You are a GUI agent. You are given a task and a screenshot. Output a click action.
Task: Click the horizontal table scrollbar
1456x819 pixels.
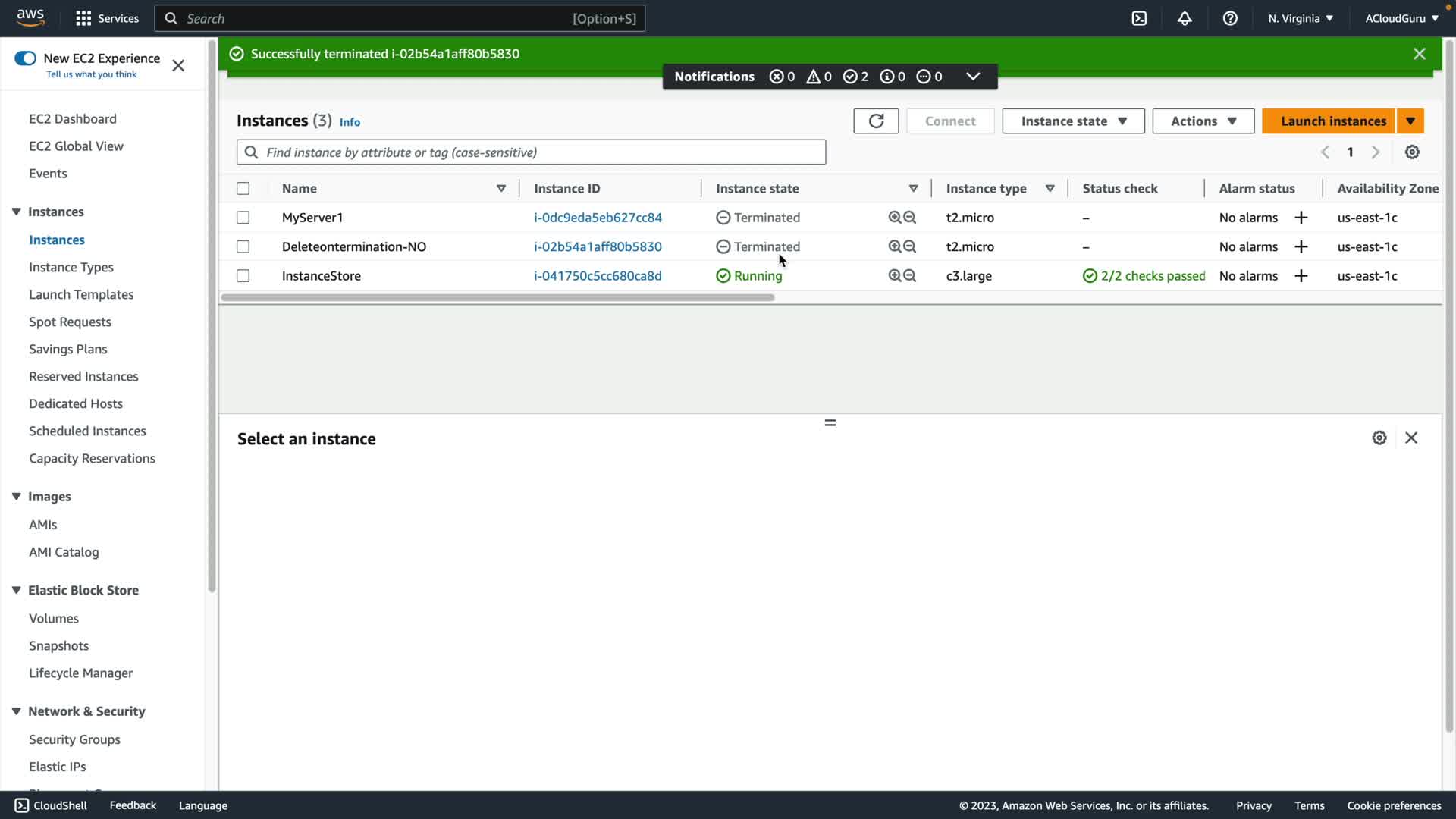pos(497,298)
